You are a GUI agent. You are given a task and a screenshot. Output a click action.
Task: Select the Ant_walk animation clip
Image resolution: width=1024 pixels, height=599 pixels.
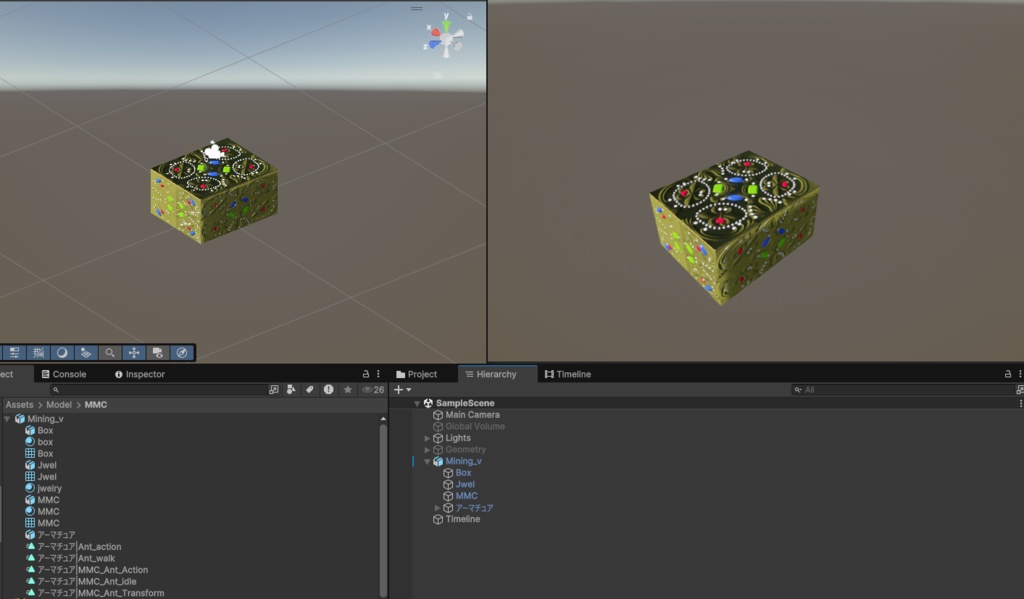(x=70, y=559)
